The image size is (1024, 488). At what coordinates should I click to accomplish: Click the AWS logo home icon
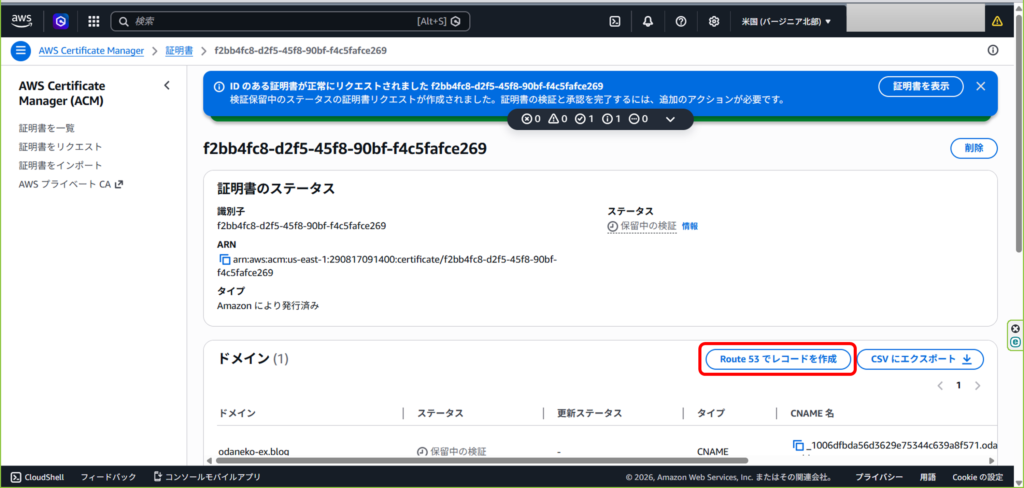[x=21, y=20]
